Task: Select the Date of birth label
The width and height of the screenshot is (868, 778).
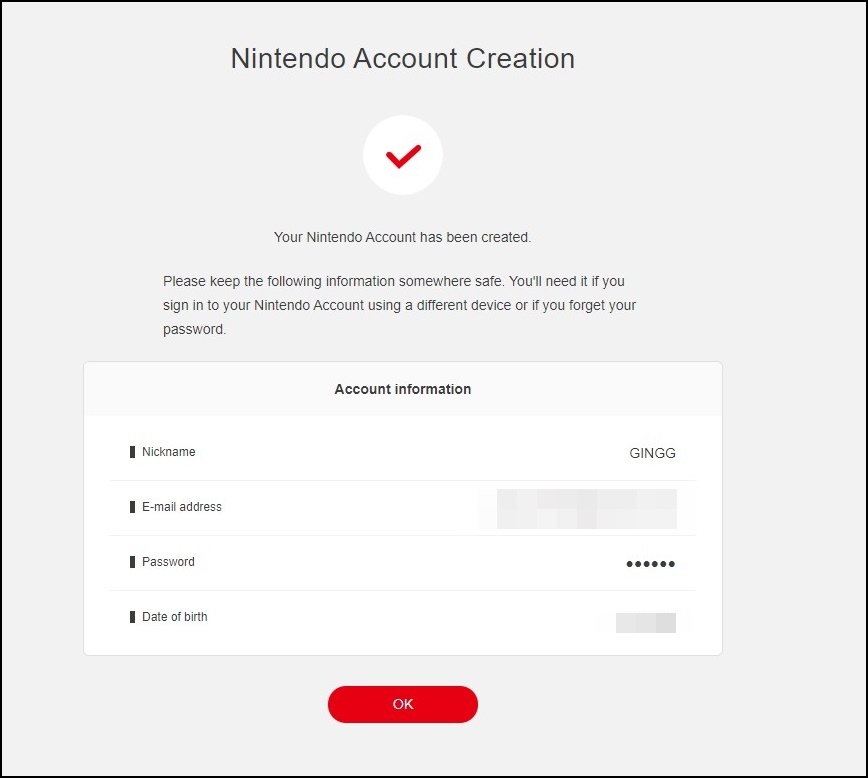Action: 174,616
